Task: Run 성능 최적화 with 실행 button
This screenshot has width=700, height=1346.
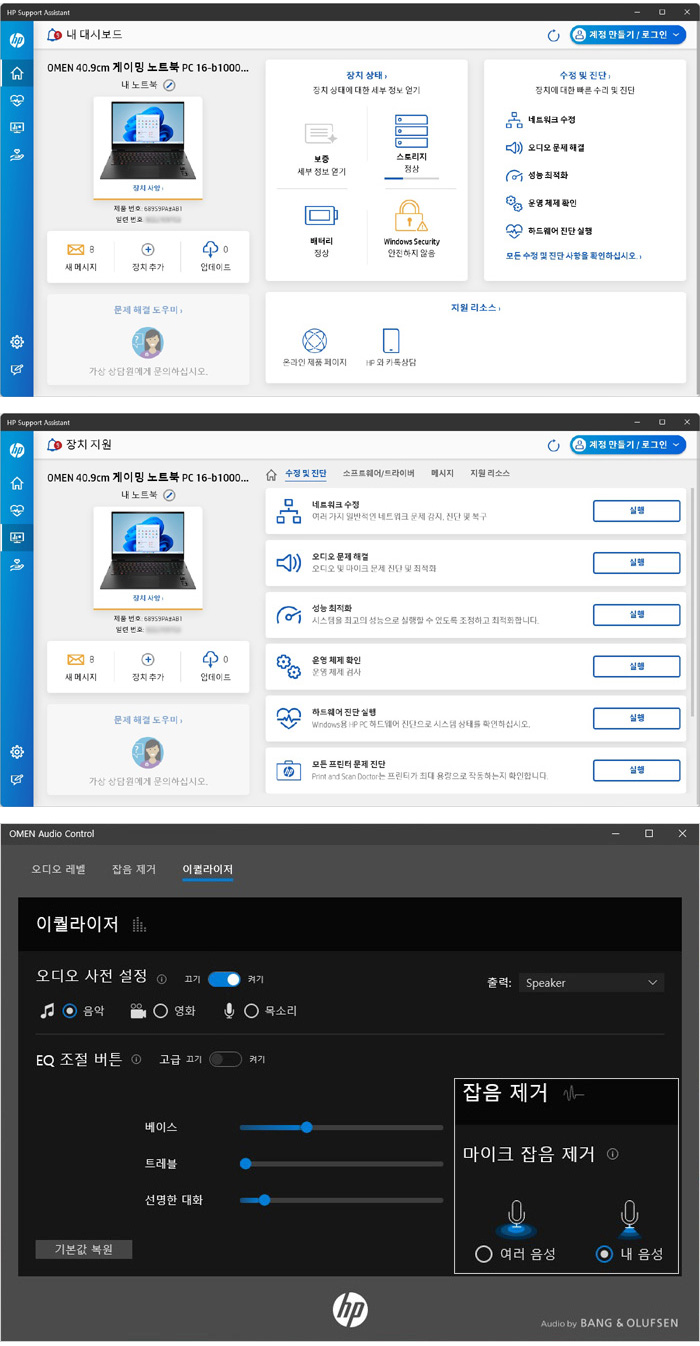Action: tap(637, 614)
